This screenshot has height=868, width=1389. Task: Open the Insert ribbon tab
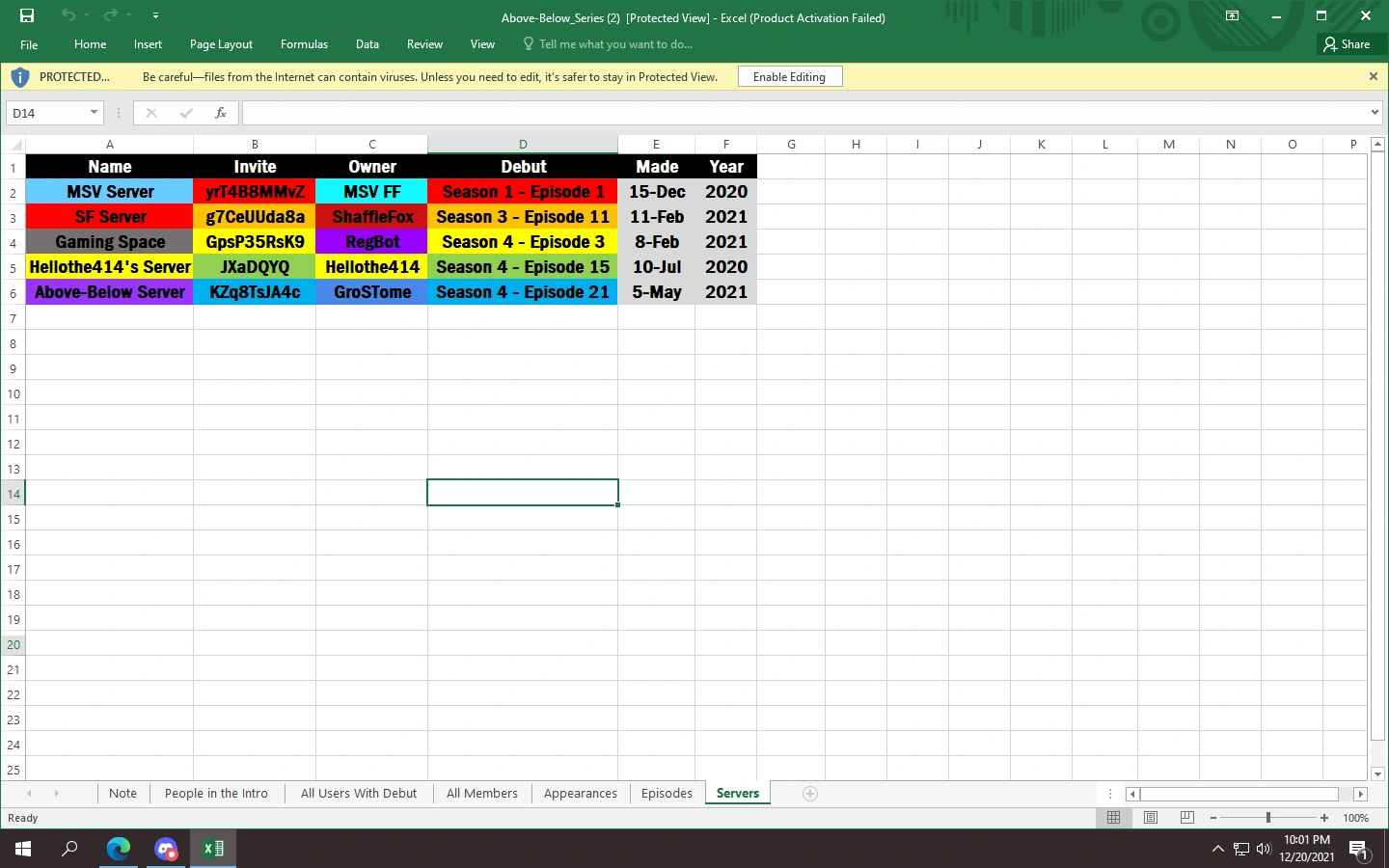click(x=148, y=44)
